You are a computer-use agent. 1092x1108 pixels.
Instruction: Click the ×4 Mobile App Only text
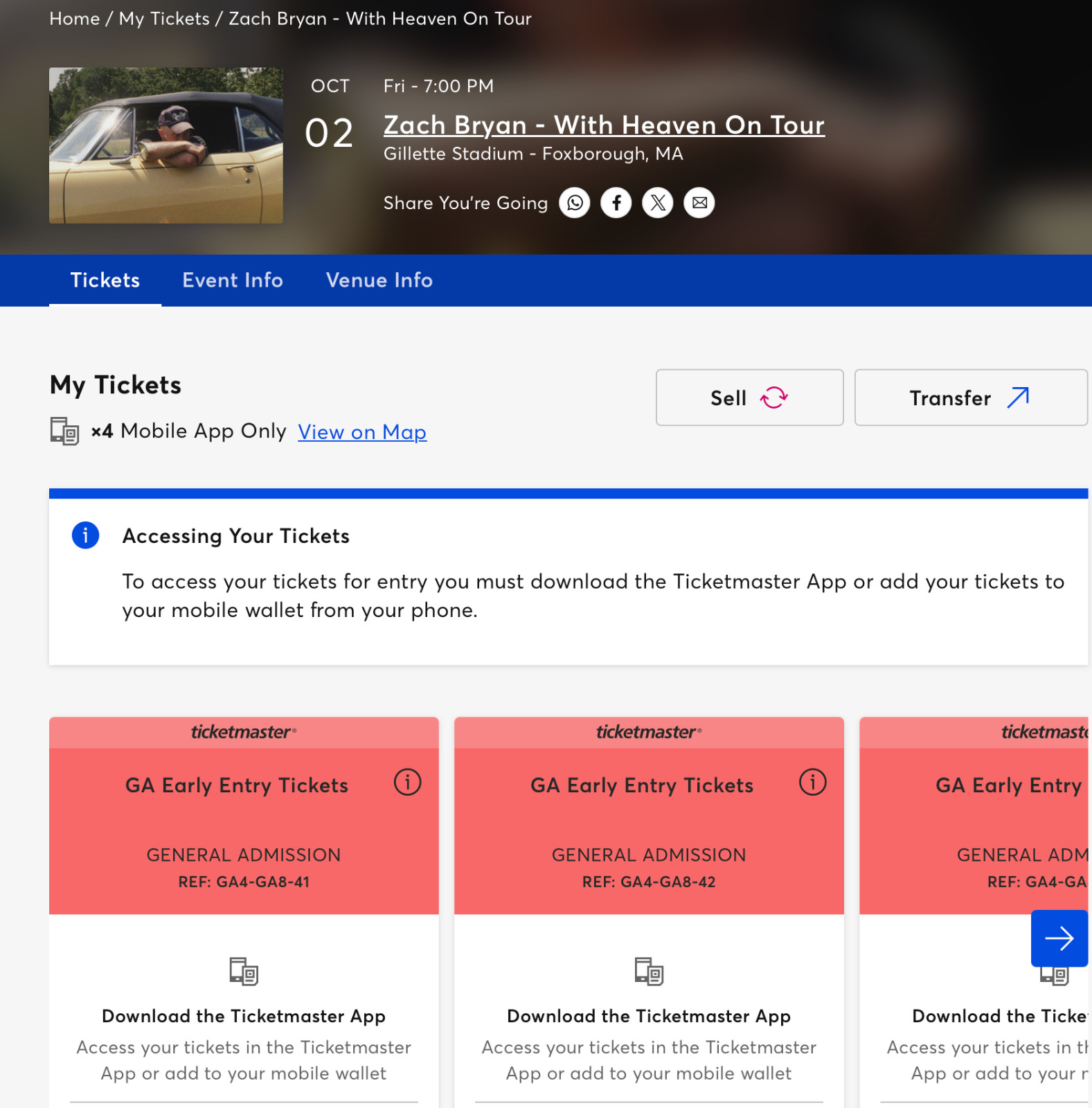click(x=188, y=431)
